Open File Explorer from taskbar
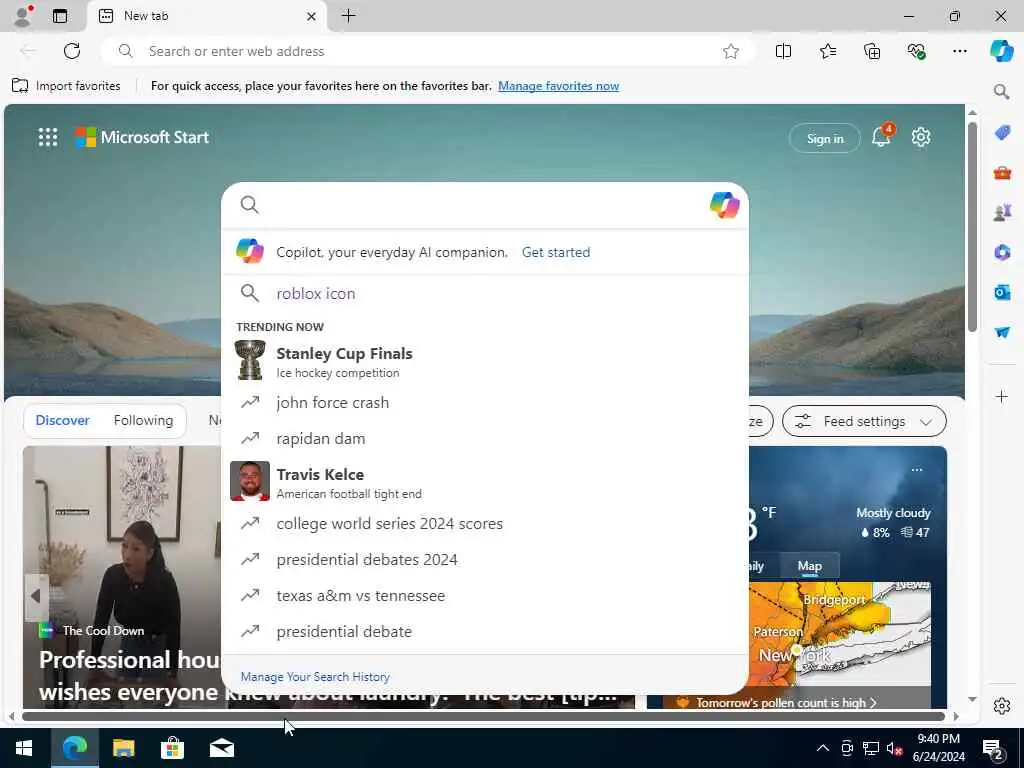 tap(123, 748)
